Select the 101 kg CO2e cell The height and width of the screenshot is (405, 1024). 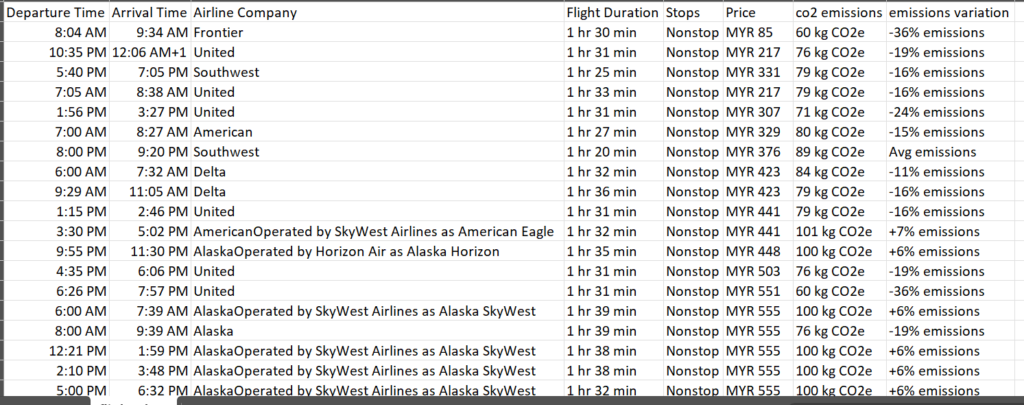[x=839, y=232]
